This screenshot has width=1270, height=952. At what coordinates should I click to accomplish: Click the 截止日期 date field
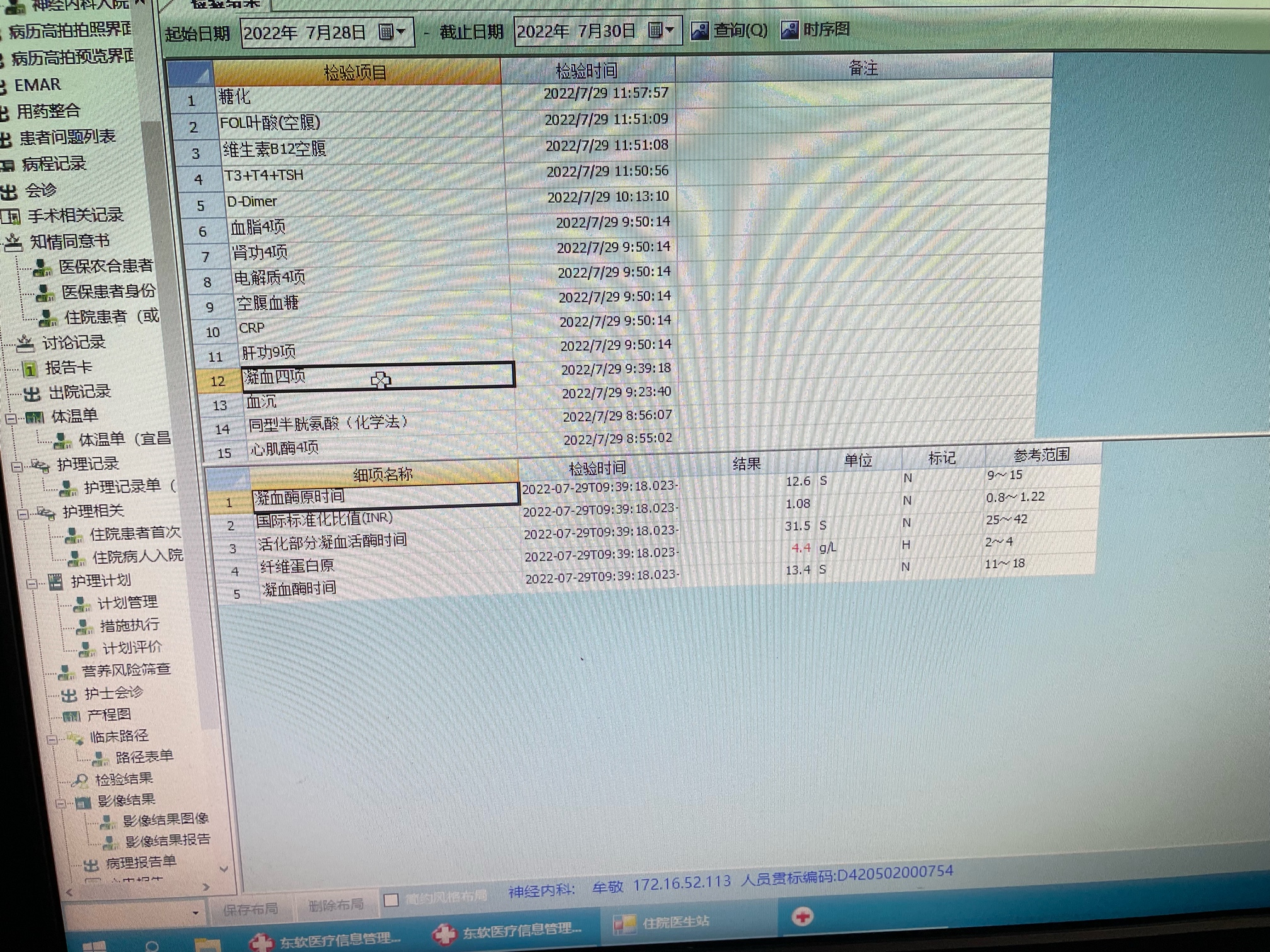click(x=597, y=30)
